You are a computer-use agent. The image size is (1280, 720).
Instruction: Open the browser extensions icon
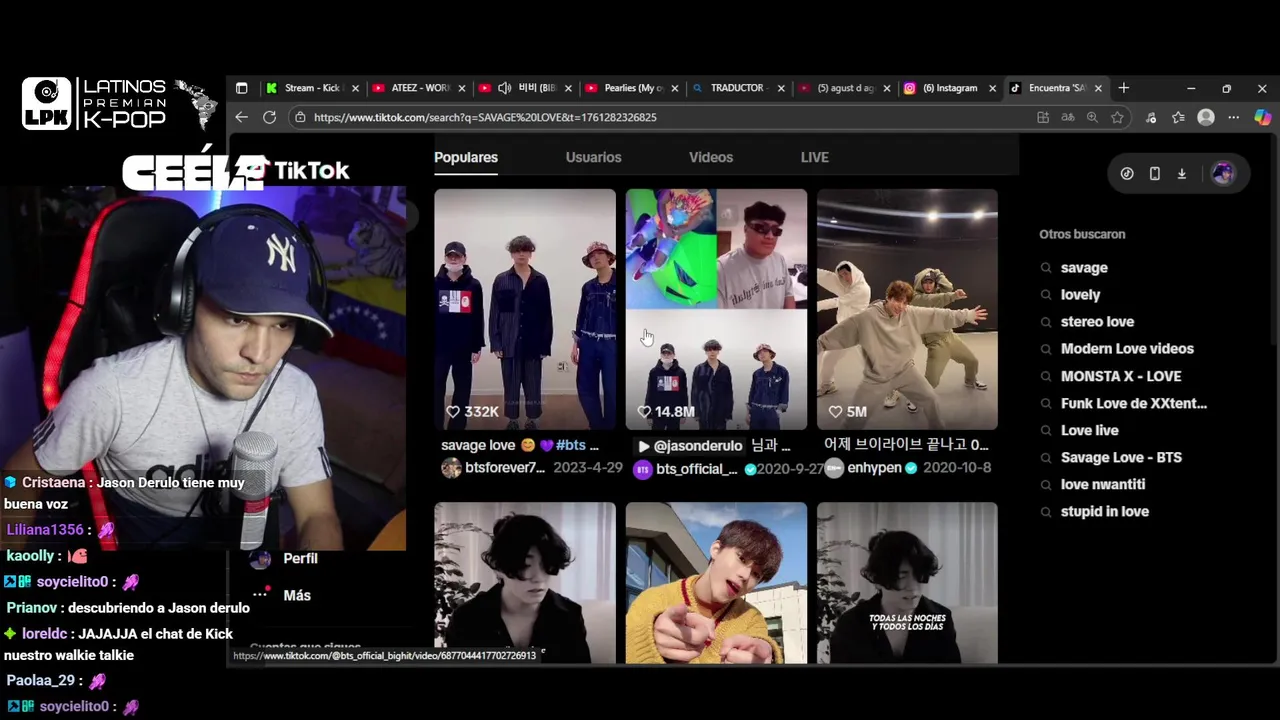[1151, 117]
